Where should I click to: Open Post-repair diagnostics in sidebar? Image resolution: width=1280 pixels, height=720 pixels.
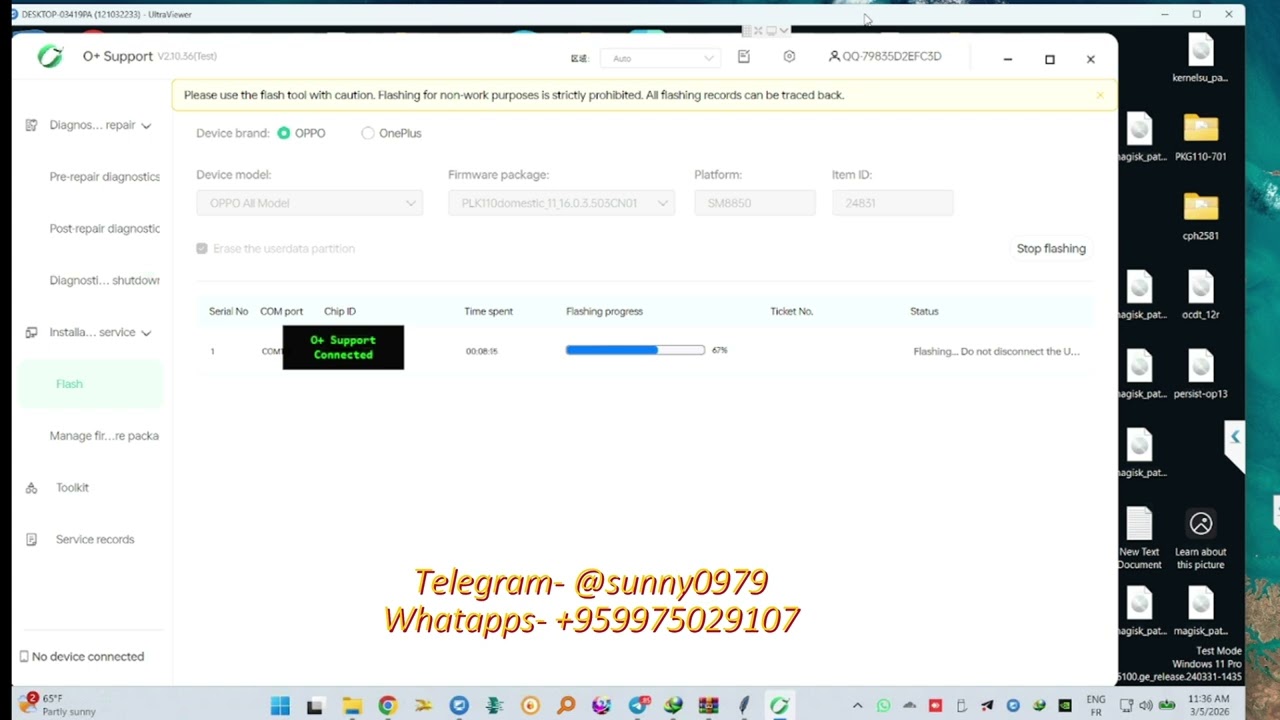[104, 229]
